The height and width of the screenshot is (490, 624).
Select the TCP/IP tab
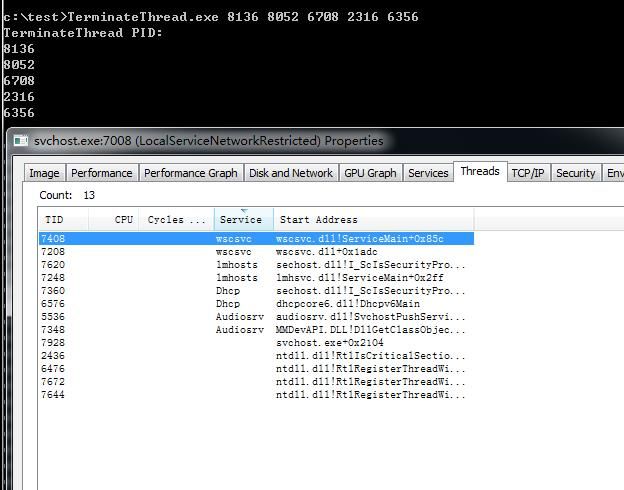pos(528,173)
